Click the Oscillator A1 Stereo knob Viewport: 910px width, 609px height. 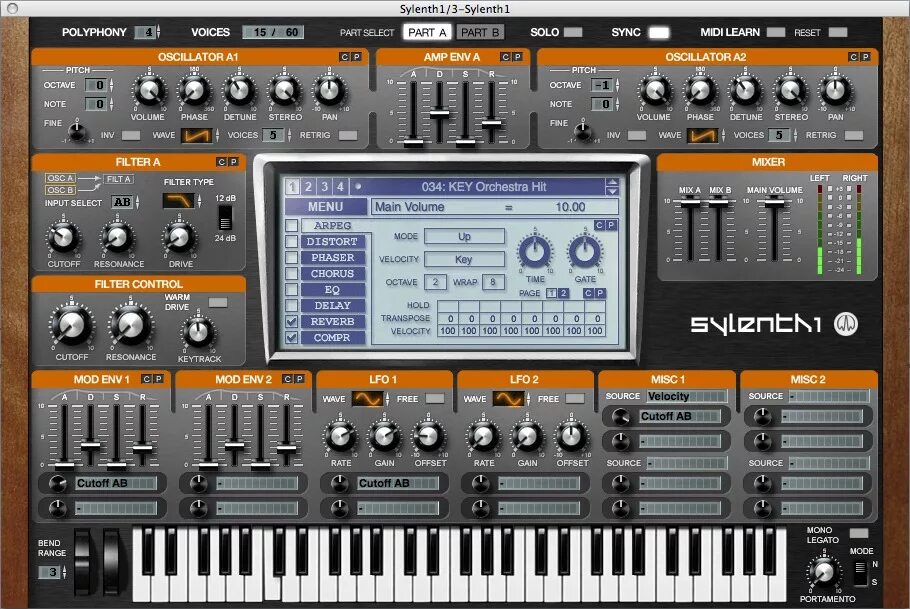pos(284,91)
